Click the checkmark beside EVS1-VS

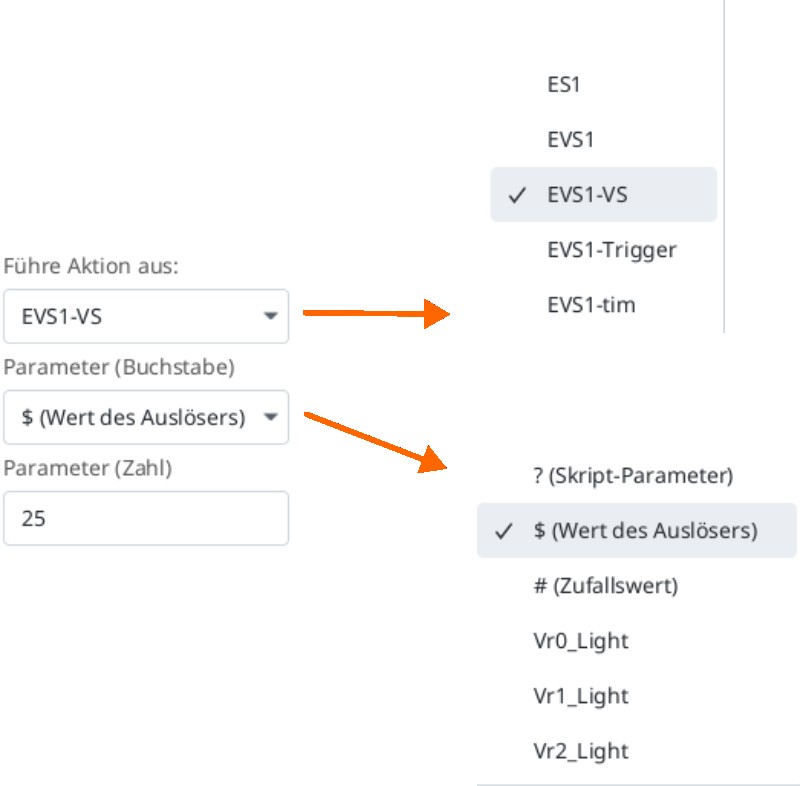pos(517,195)
